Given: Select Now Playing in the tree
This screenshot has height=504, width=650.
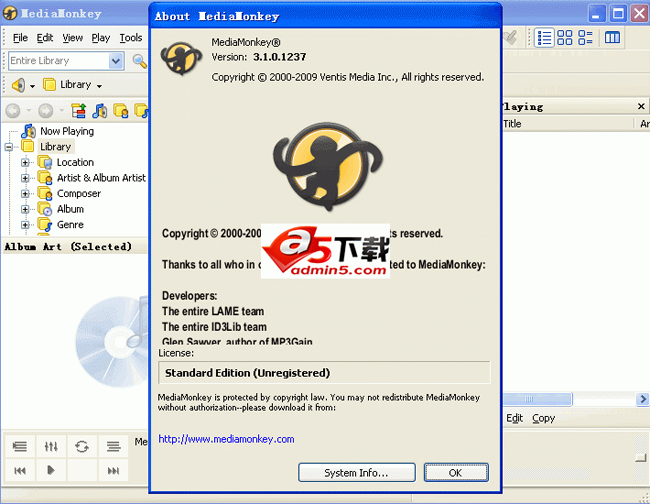Looking at the screenshot, I should (x=67, y=131).
